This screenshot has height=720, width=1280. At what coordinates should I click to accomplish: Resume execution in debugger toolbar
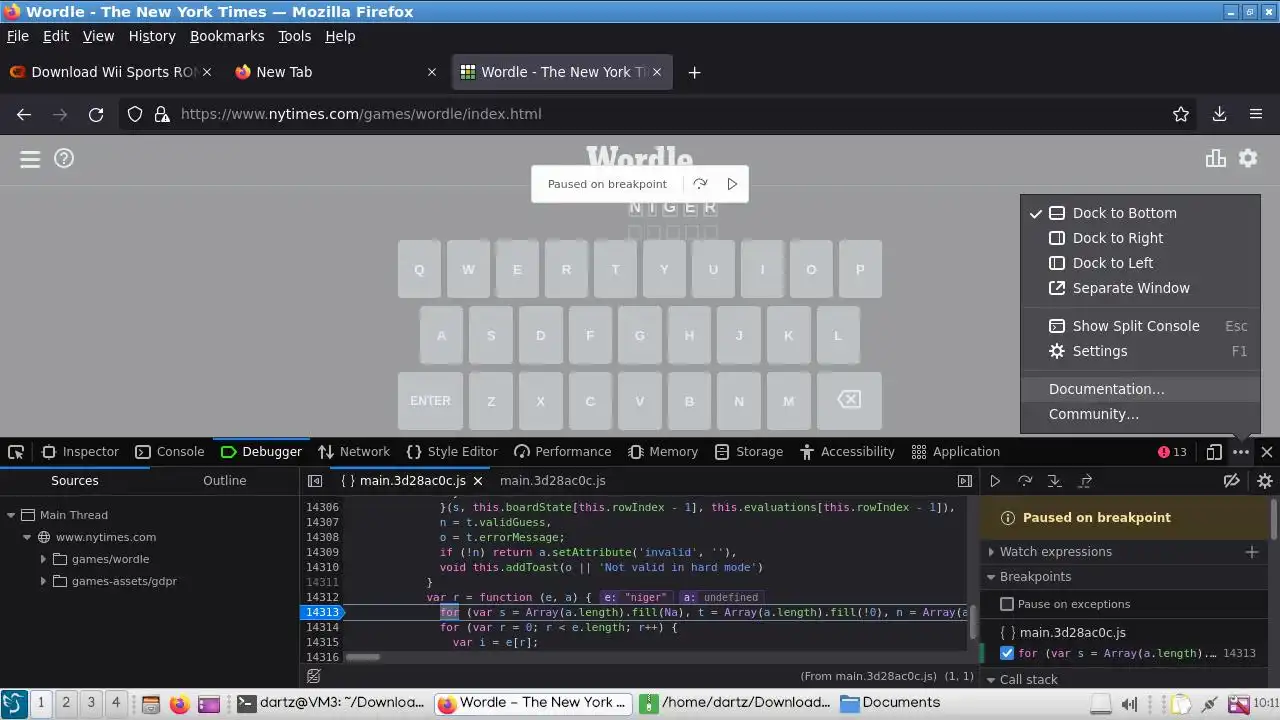click(x=995, y=481)
